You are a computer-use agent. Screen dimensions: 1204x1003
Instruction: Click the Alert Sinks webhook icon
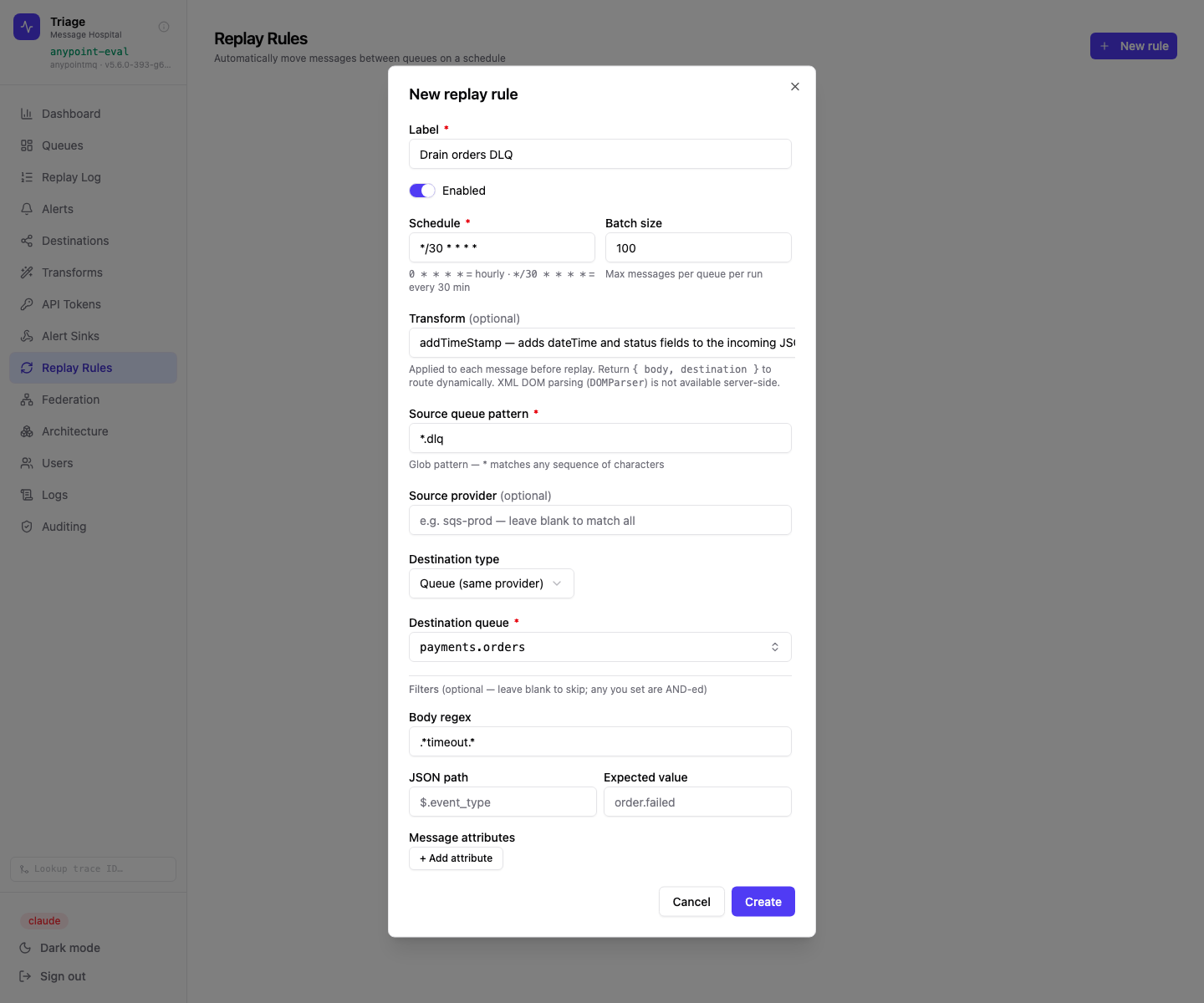[27, 336]
